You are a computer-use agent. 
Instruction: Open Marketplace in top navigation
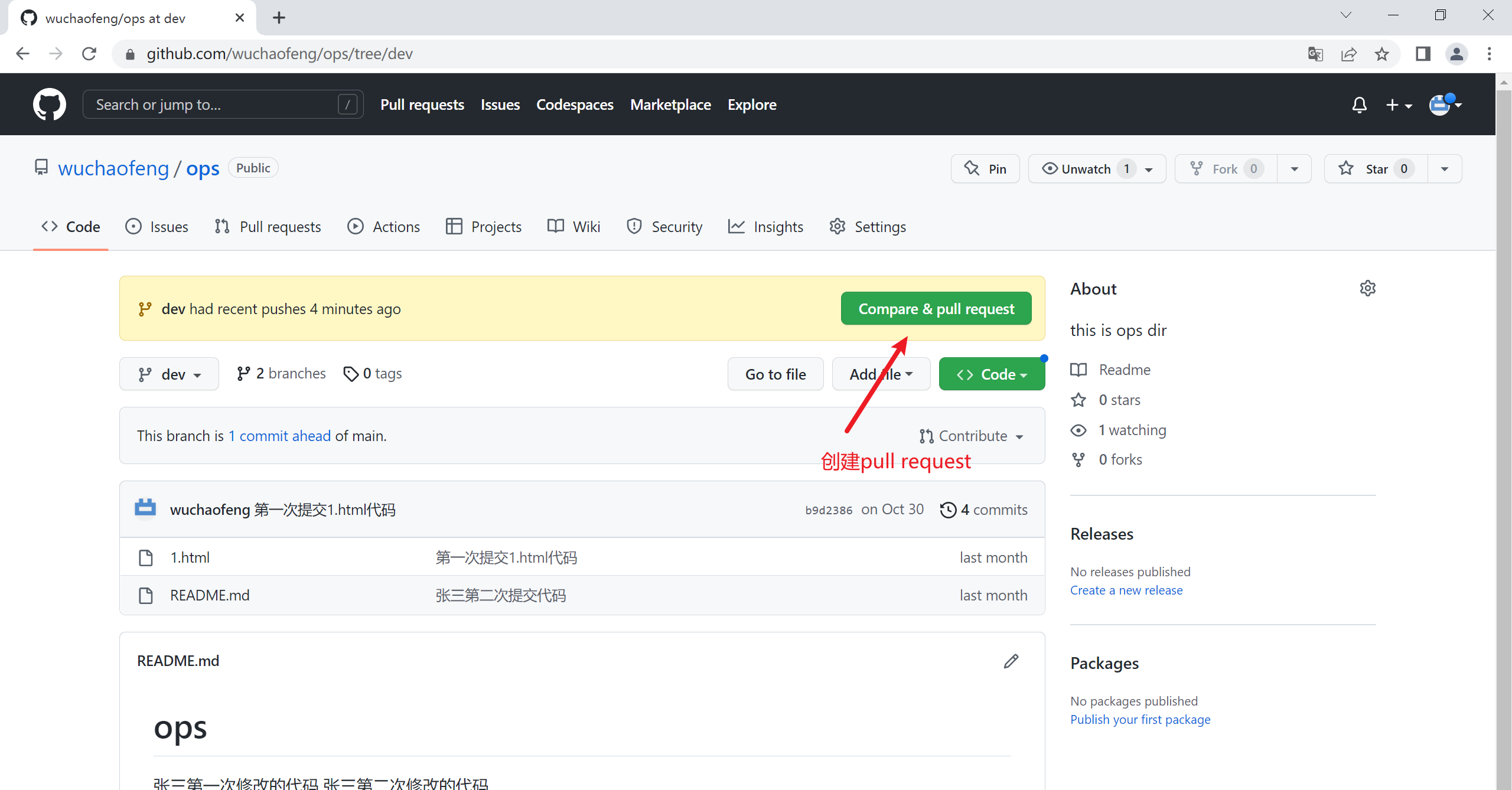tap(670, 105)
